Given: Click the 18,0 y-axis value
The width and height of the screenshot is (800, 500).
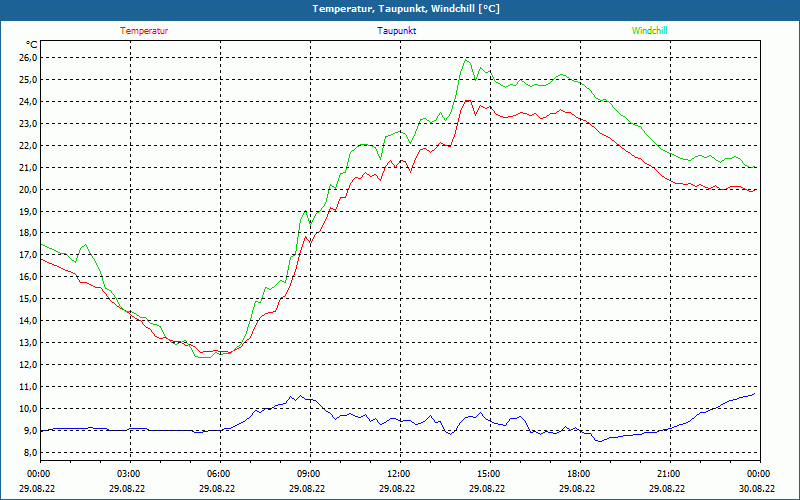Looking at the screenshot, I should click(x=28, y=233).
